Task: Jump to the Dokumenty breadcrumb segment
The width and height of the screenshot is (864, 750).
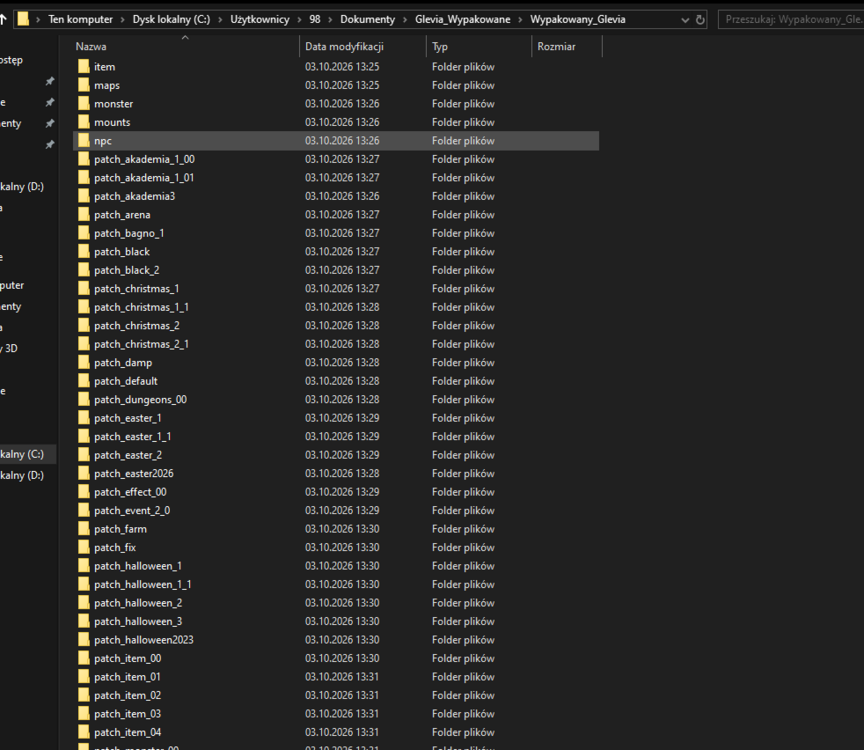Action: [368, 19]
